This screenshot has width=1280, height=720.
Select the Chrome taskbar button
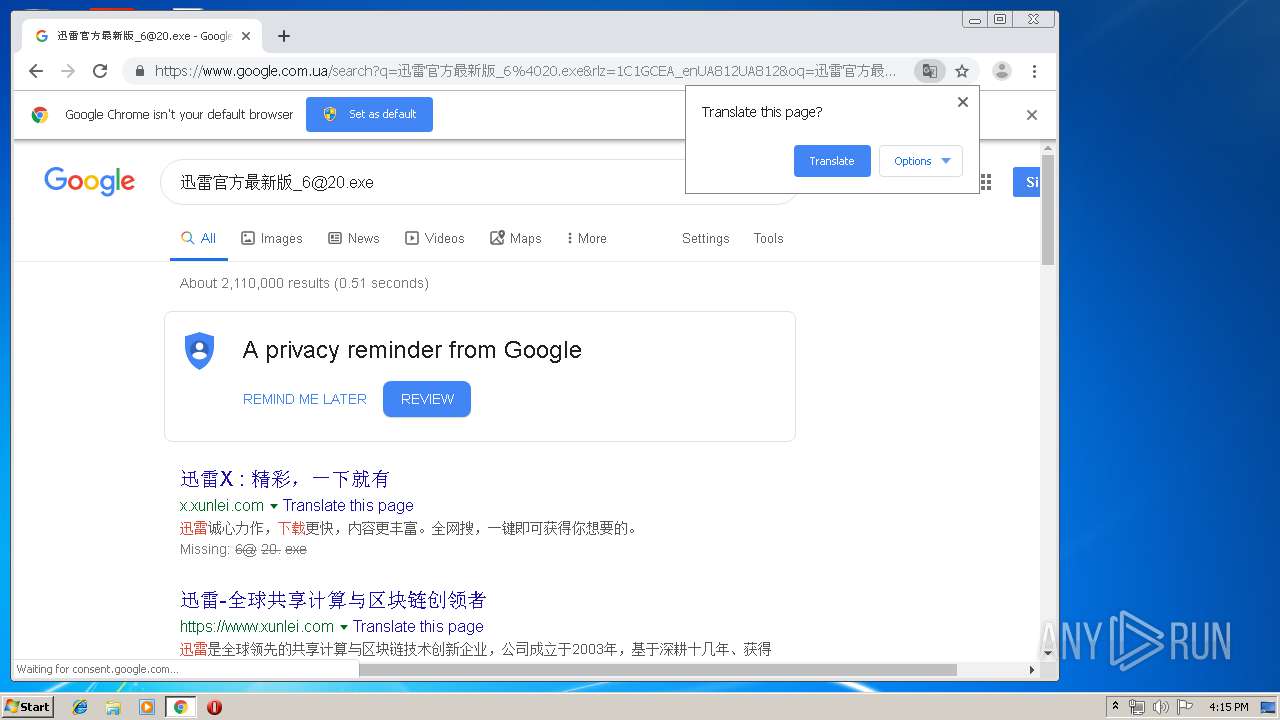(181, 707)
